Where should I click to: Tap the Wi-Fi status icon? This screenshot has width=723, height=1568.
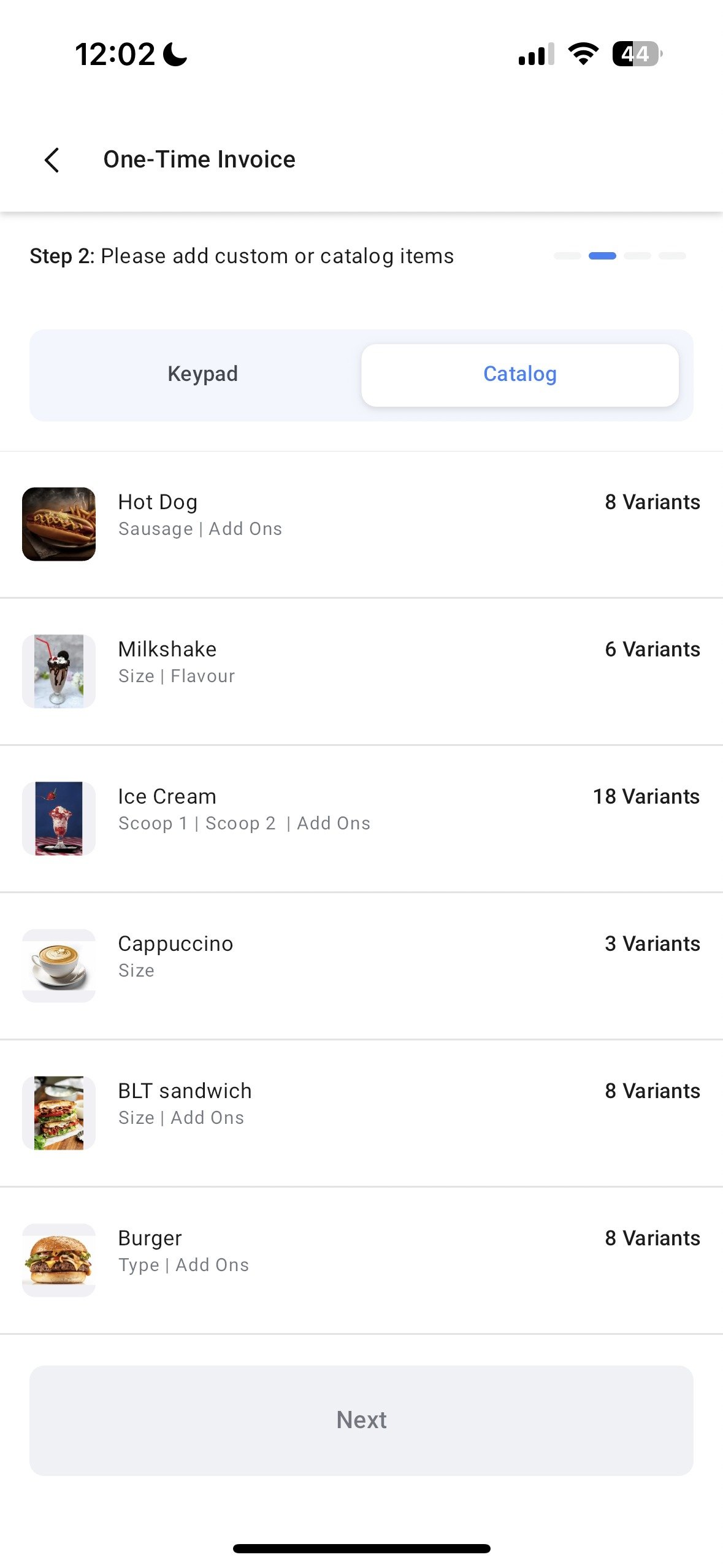pyautogui.click(x=583, y=54)
